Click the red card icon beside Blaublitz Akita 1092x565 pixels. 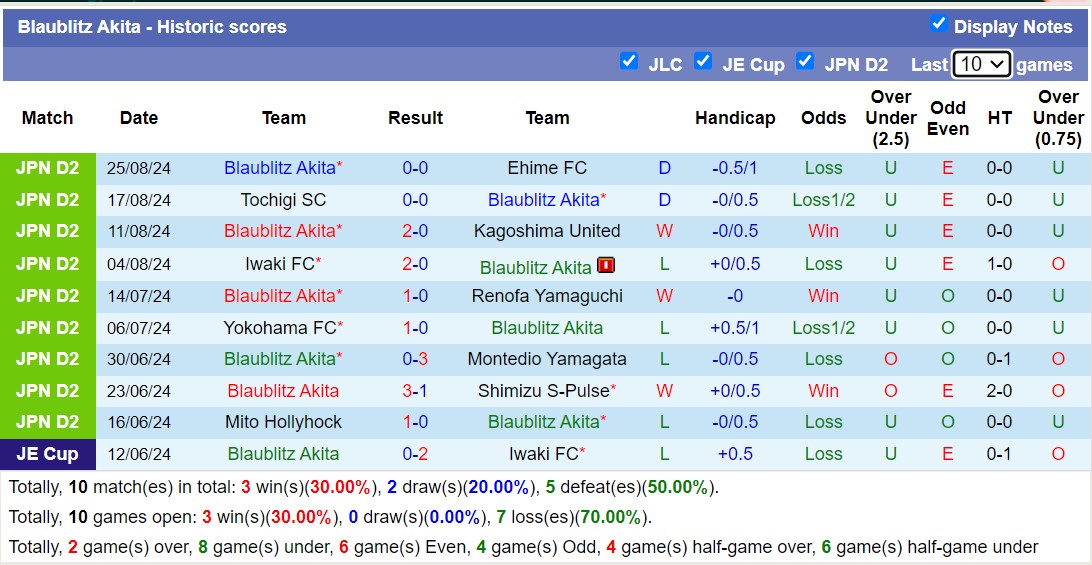pyautogui.click(x=606, y=265)
